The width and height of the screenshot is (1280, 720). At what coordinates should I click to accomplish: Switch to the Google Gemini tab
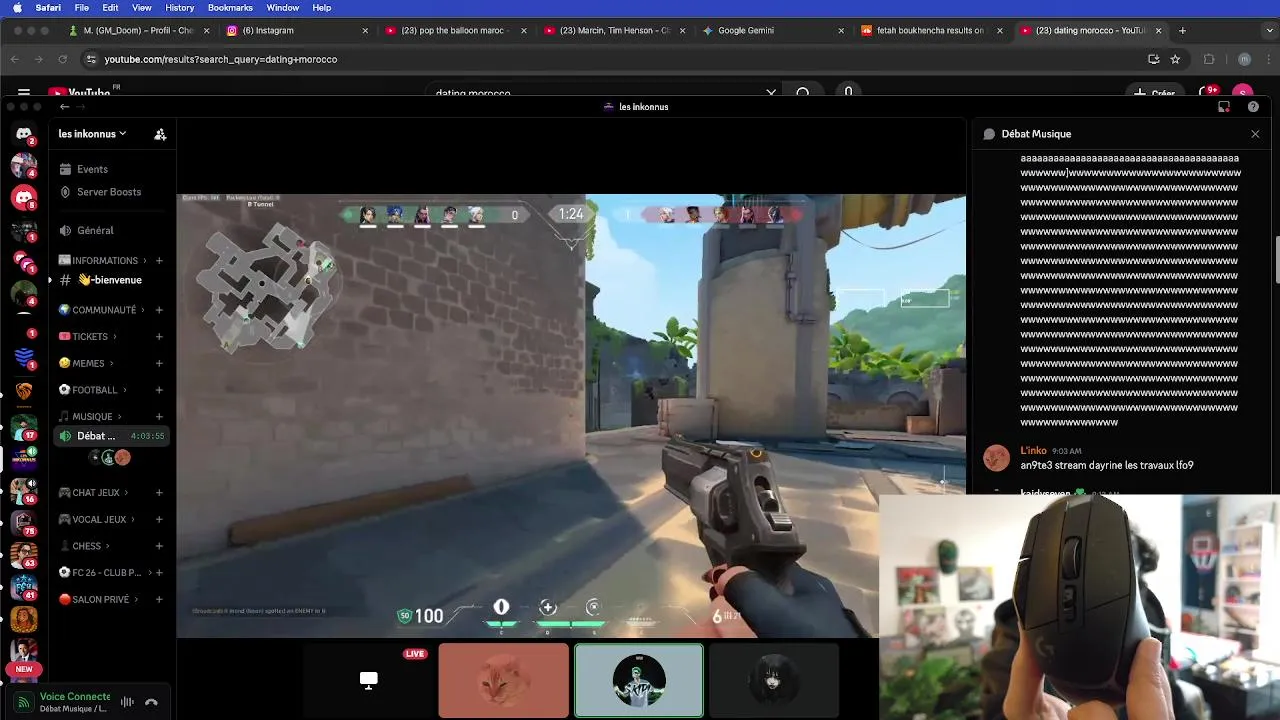point(774,31)
